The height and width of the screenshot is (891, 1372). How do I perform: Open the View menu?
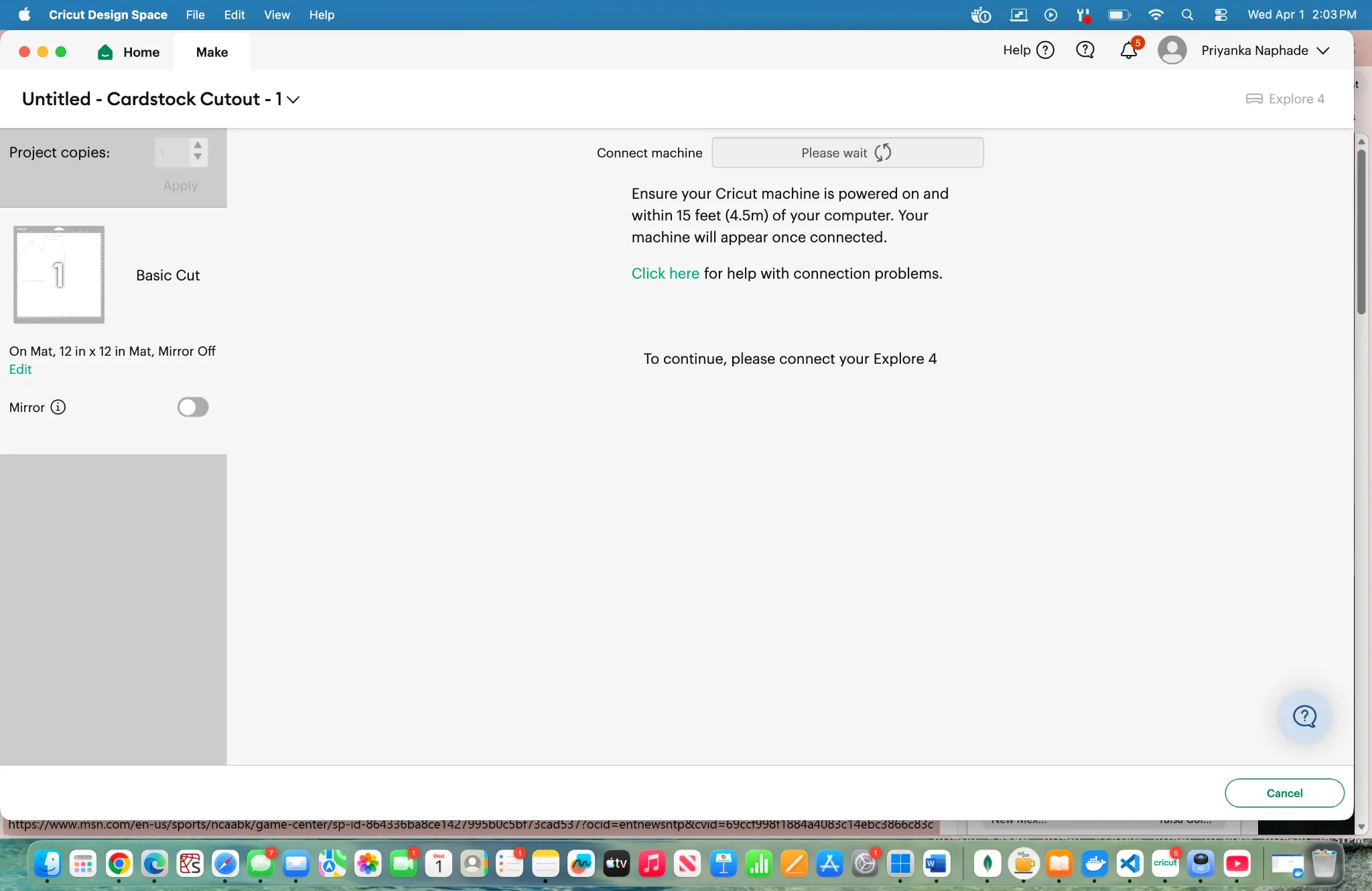[277, 15]
